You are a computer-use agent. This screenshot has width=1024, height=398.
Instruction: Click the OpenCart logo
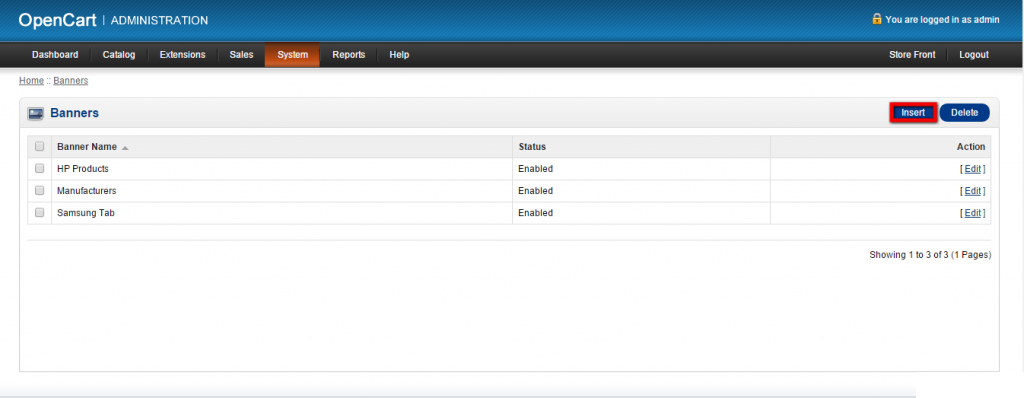pos(57,20)
